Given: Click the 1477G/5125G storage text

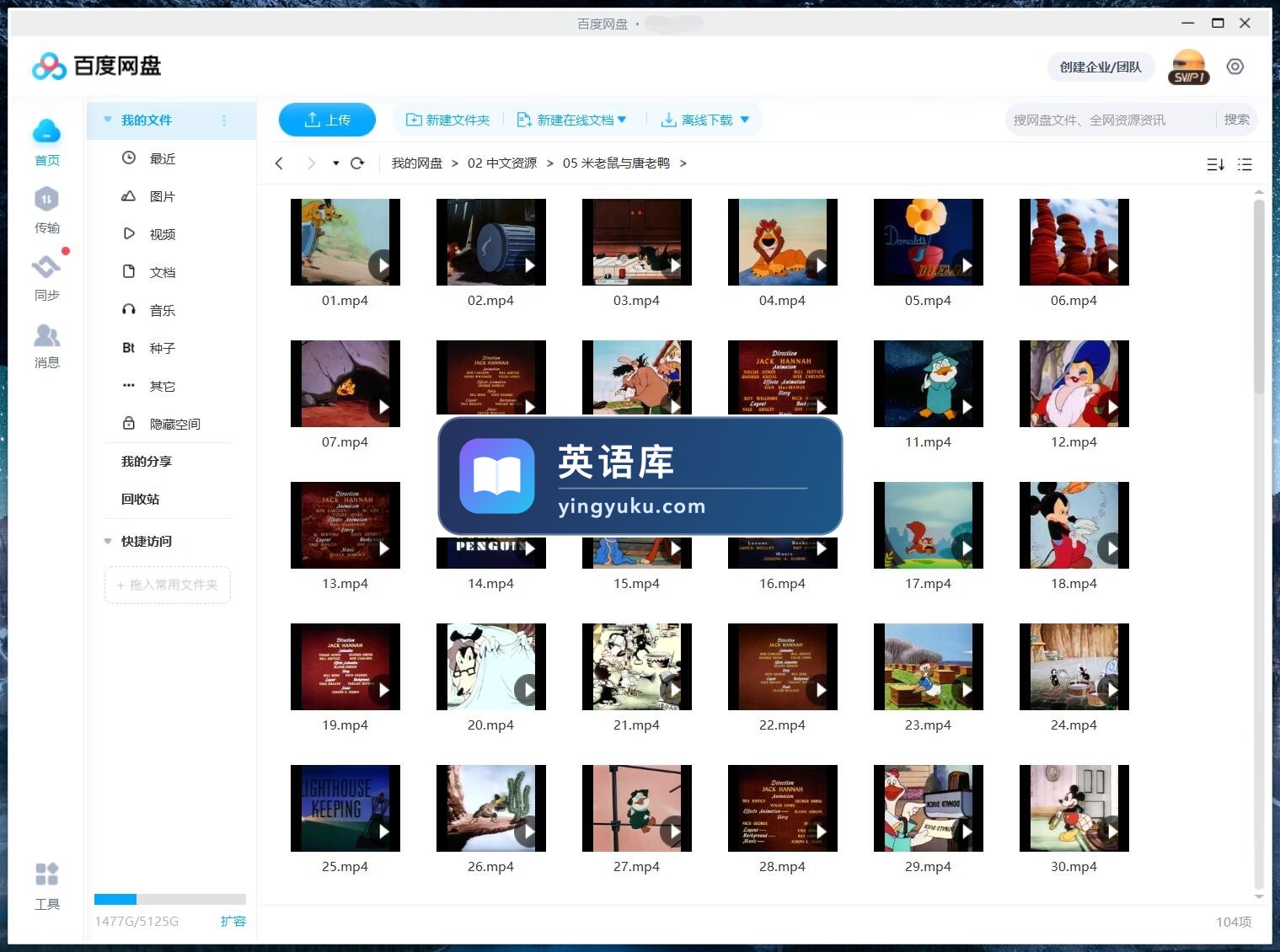Looking at the screenshot, I should click(x=137, y=921).
